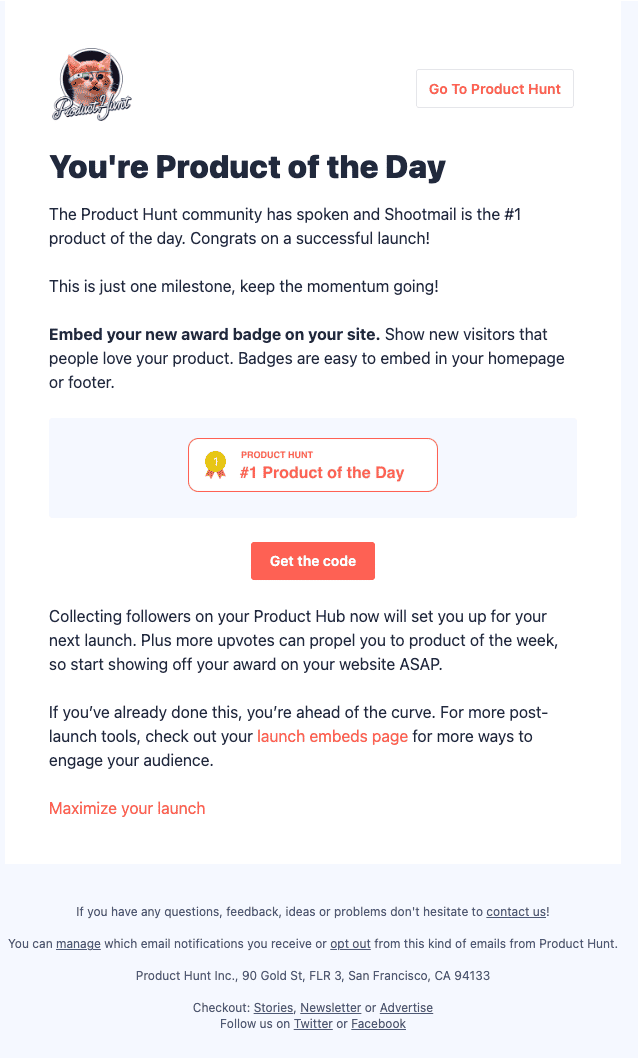Image resolution: width=638 pixels, height=1058 pixels.
Task: Open Product Hunt via Go To Product Hunt
Action: [494, 88]
